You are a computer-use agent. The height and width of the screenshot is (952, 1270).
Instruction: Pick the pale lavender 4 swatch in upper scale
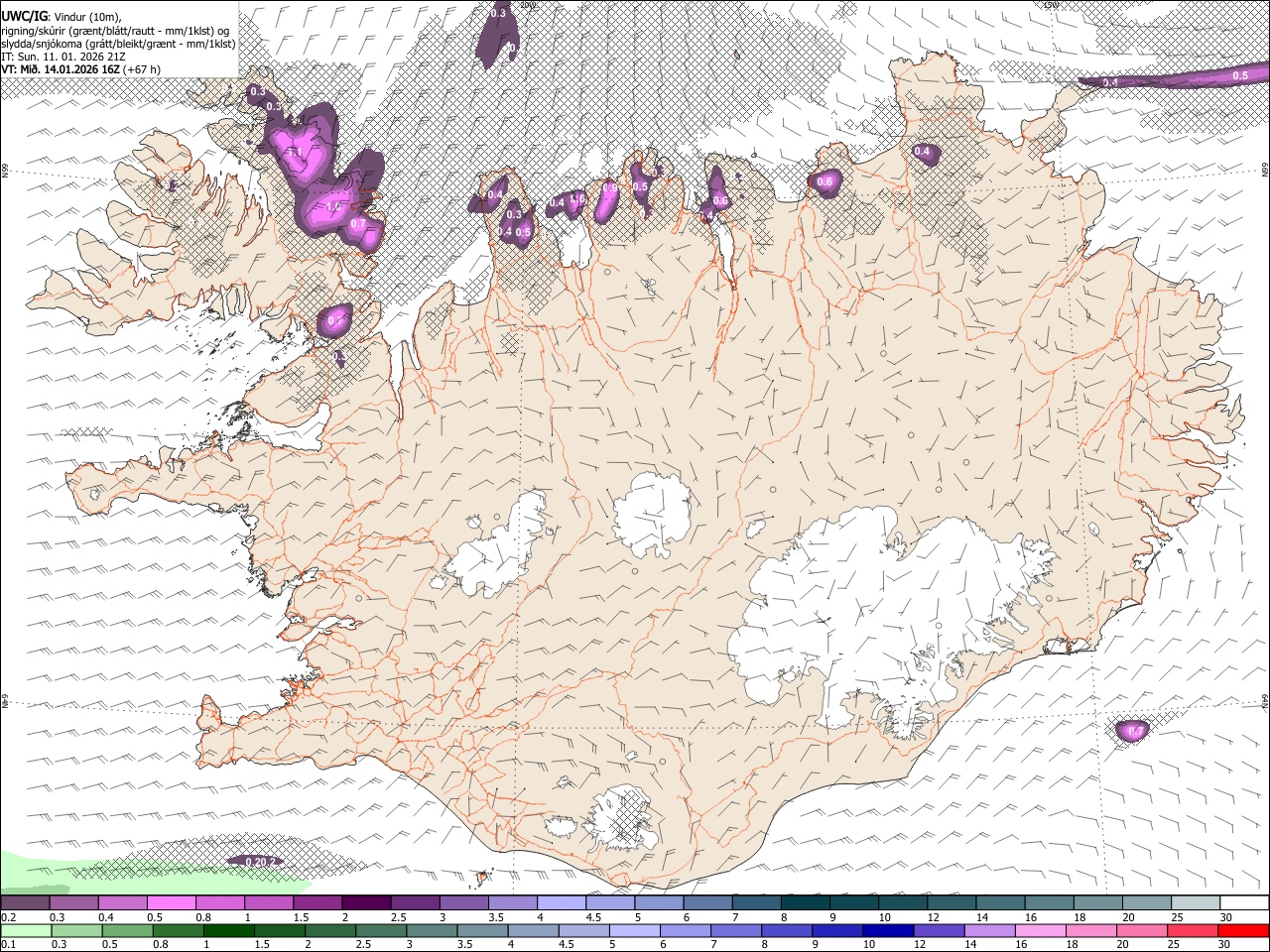coord(560,903)
